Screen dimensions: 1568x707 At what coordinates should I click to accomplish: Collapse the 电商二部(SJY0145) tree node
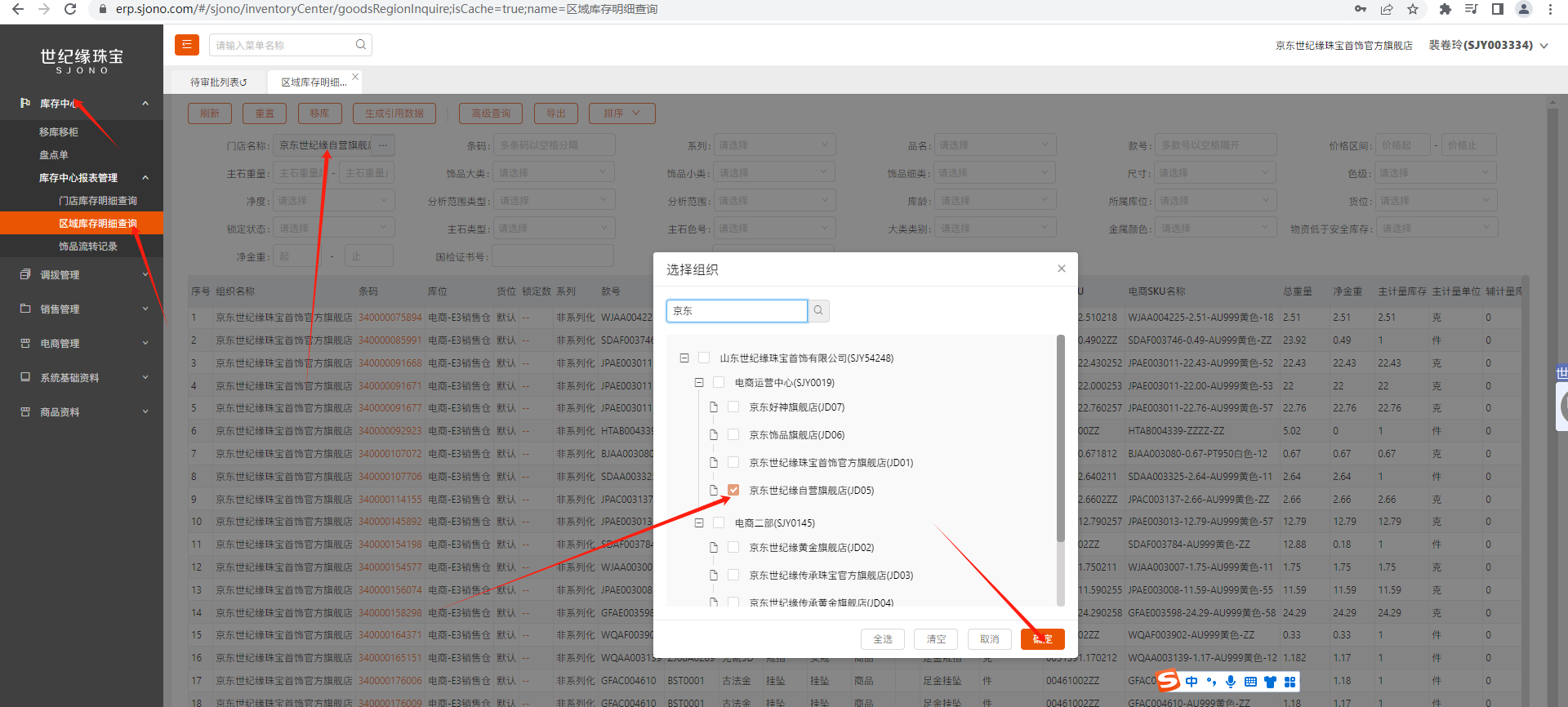(x=699, y=523)
